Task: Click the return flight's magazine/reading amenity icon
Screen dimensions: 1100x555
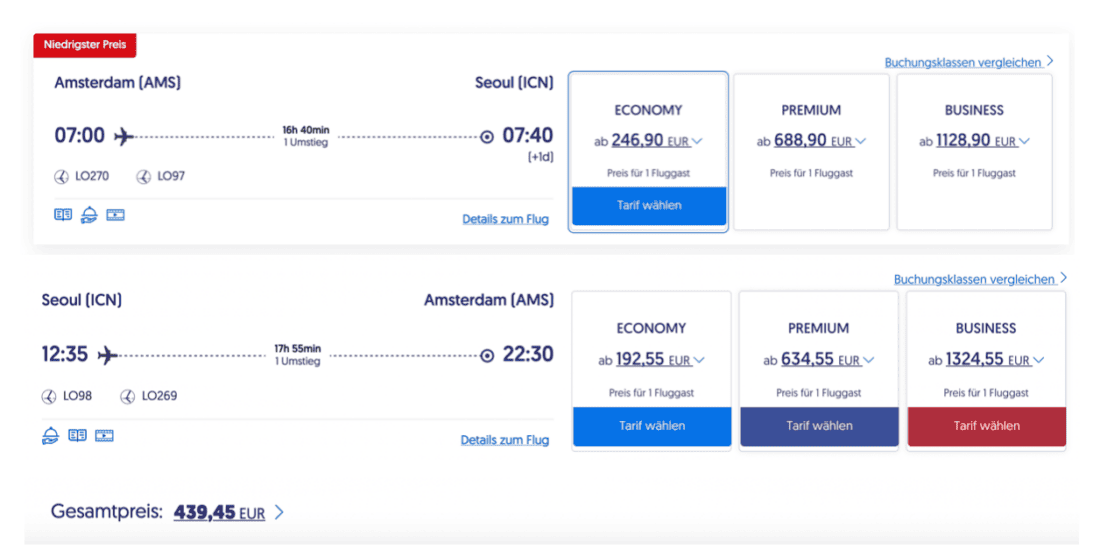Action: (x=77, y=435)
